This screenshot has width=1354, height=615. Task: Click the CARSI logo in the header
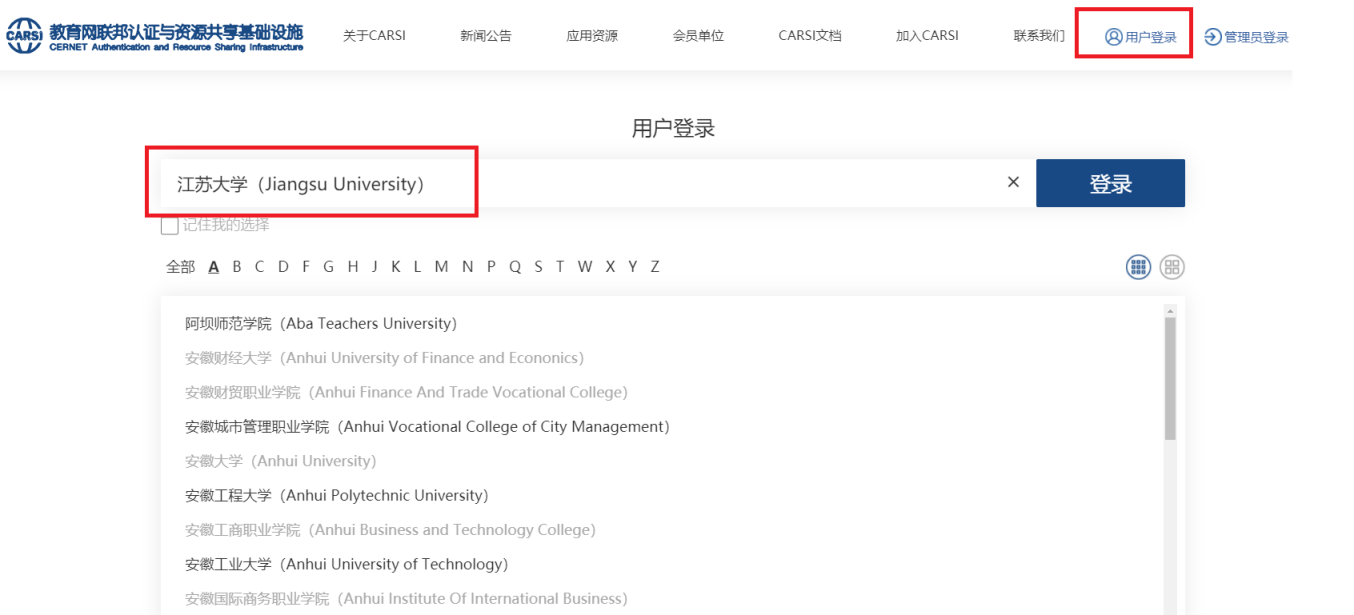click(154, 36)
